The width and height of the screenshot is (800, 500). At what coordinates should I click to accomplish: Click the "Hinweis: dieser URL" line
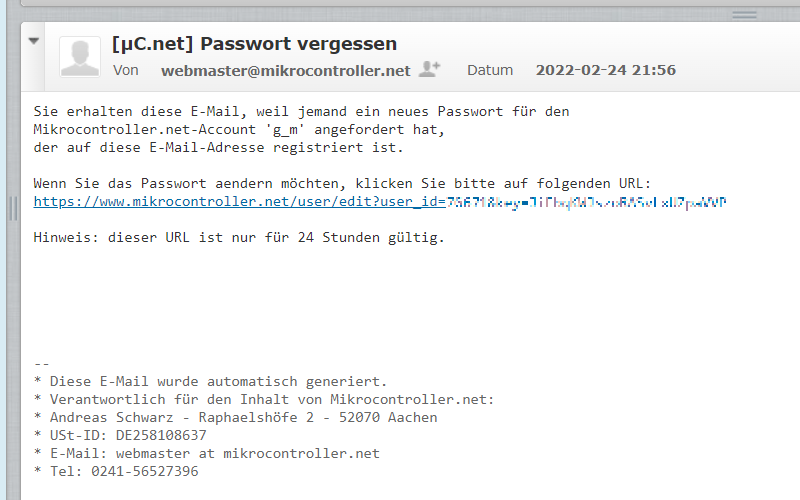tap(239, 238)
